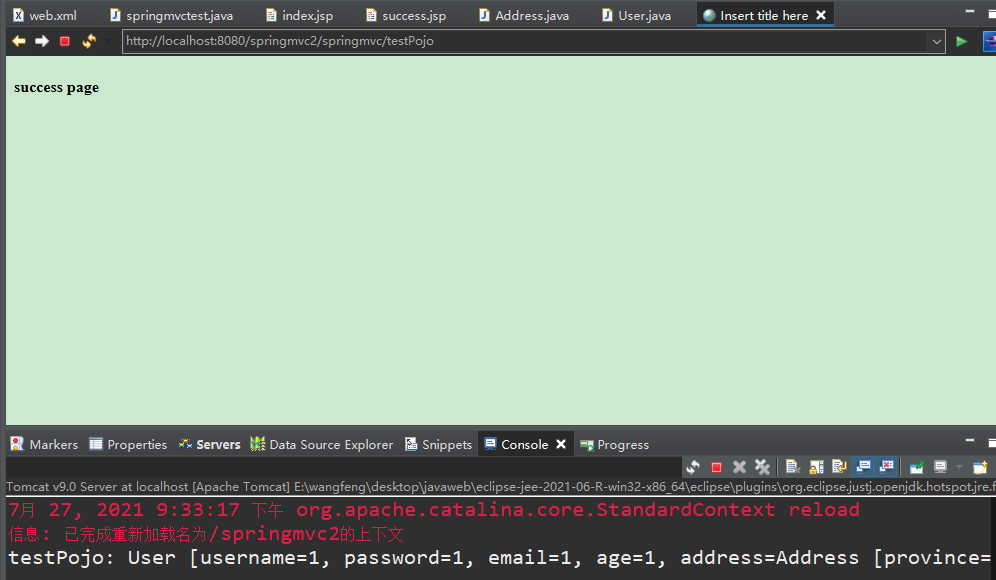Click the 'success page' text
996x580 pixels.
click(x=57, y=88)
